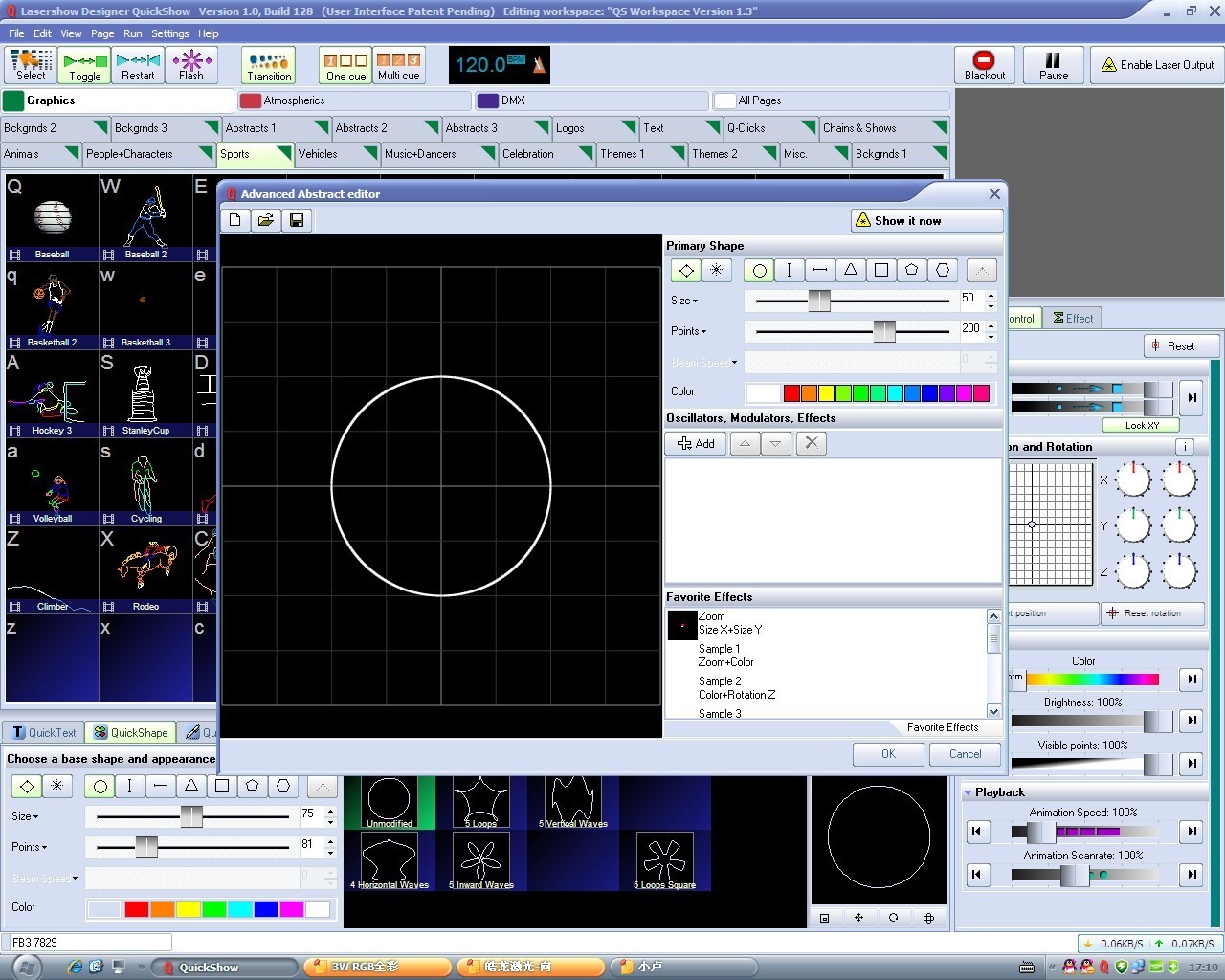Switch to the QuickText tab
Screen dimensions: 1225x980
point(44,732)
